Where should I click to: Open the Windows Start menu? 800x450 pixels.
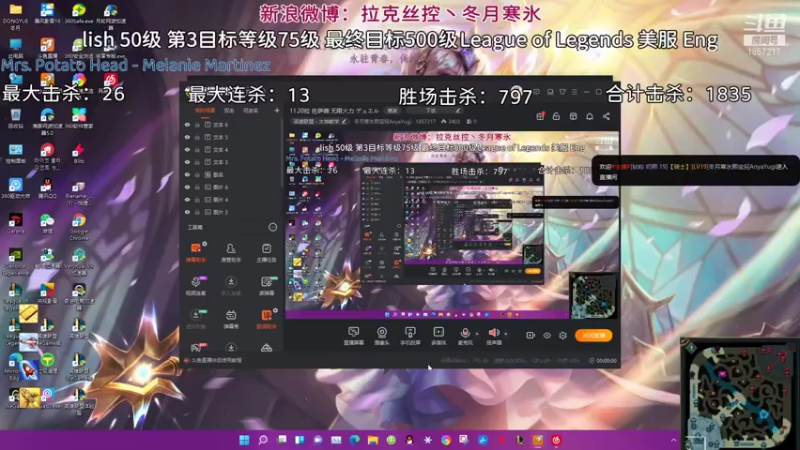pyautogui.click(x=244, y=440)
